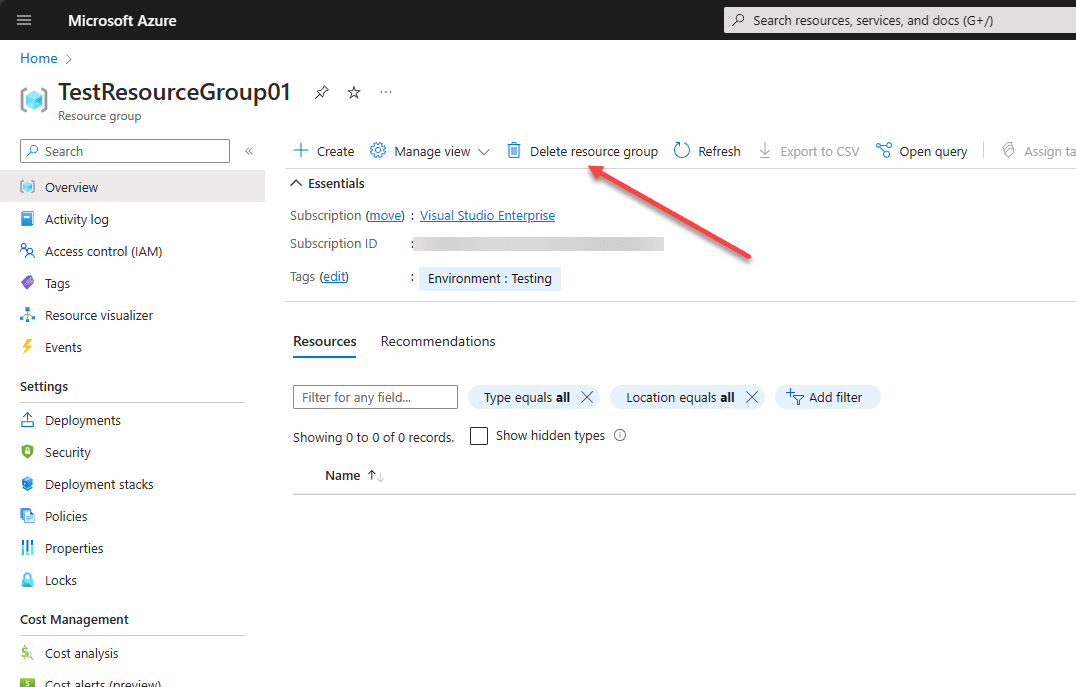1076x687 pixels.
Task: Switch to the Recommendations tab
Action: pos(438,341)
